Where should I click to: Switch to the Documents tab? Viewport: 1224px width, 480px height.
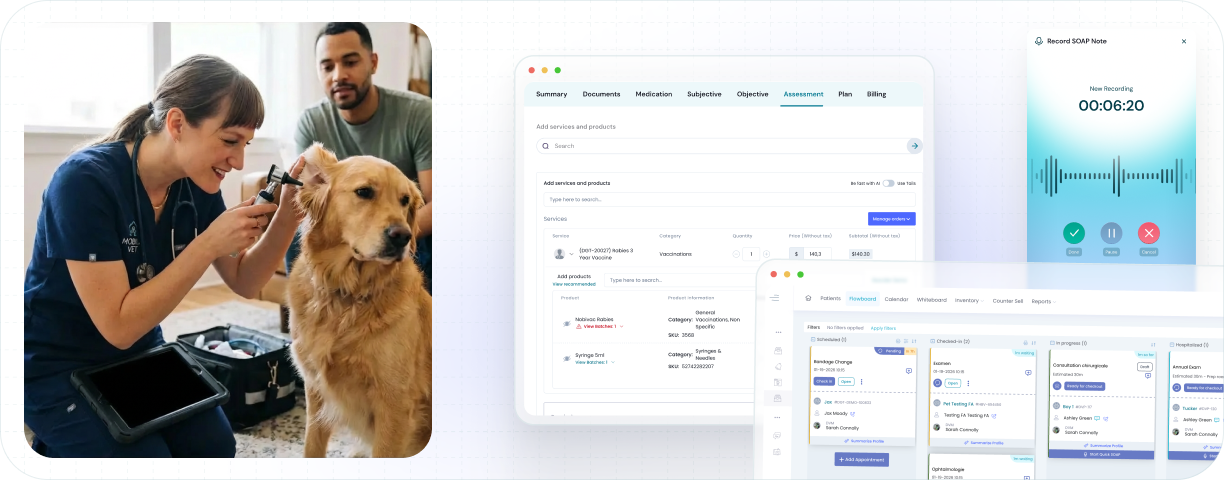[601, 94]
